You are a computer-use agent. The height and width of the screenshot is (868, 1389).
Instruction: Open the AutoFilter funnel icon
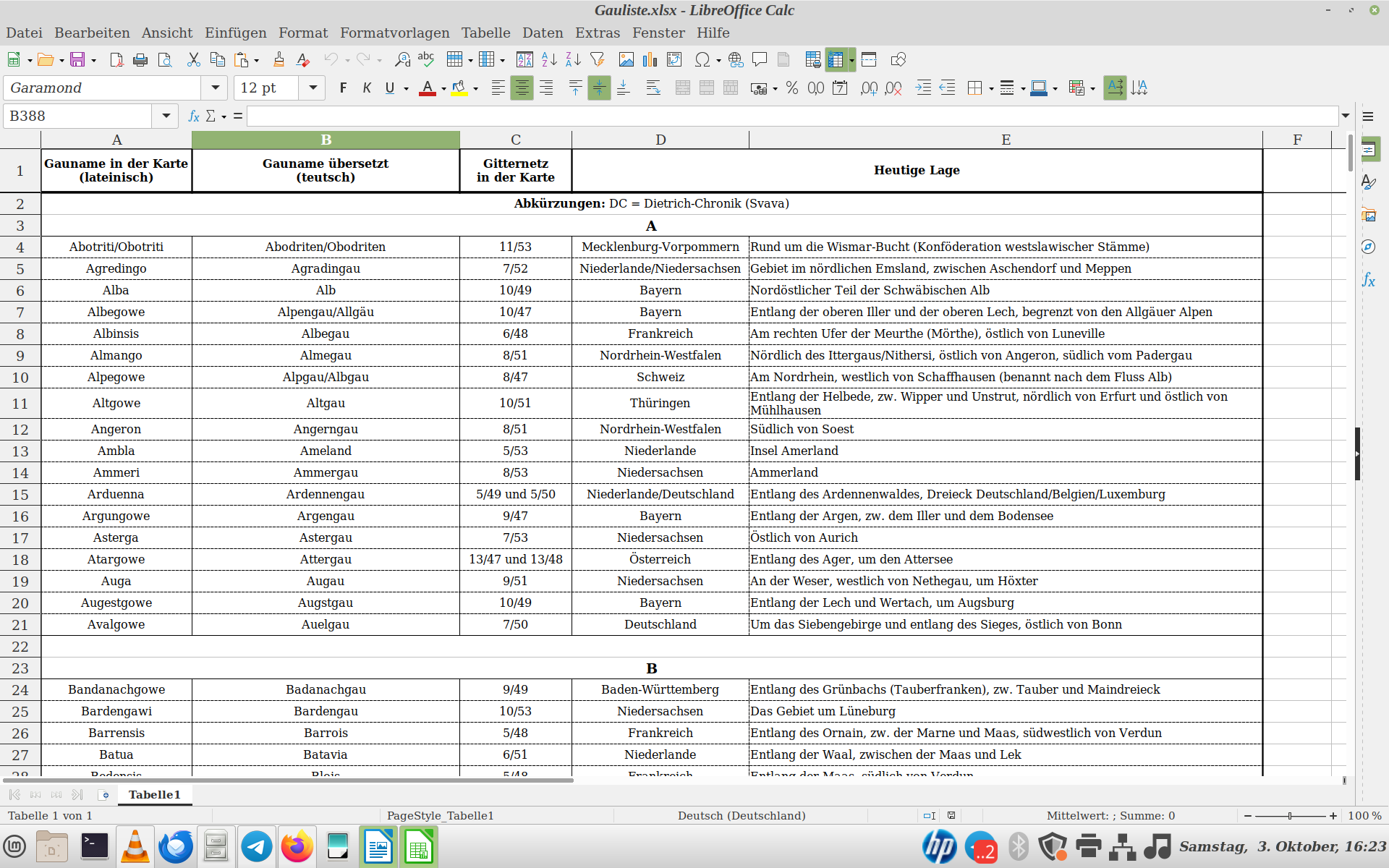pyautogui.click(x=598, y=60)
